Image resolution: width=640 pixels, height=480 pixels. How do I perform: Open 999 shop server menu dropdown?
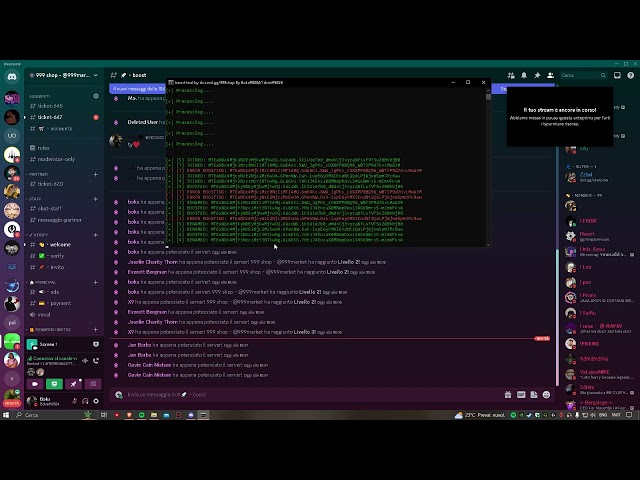(x=64, y=75)
